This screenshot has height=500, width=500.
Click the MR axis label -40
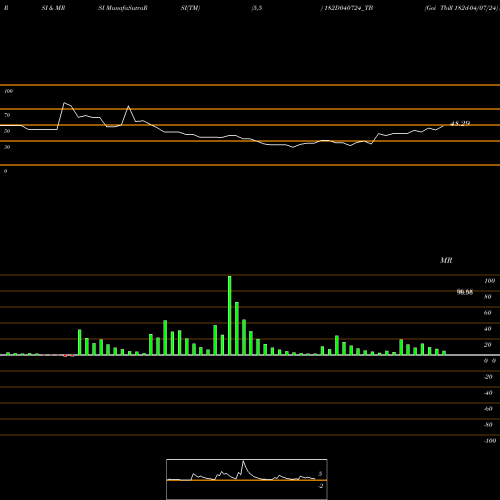click(488, 393)
